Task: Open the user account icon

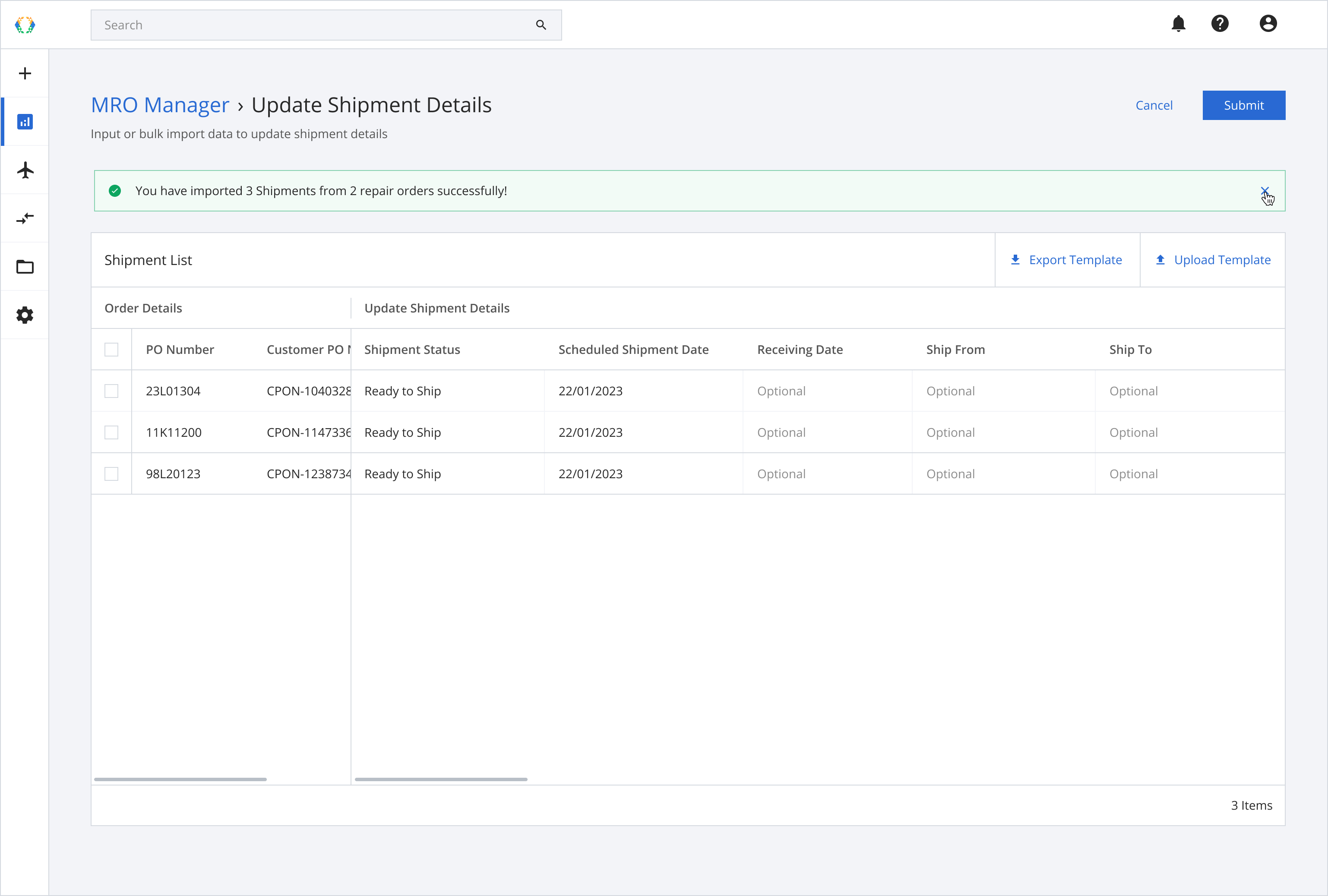Action: coord(1268,23)
